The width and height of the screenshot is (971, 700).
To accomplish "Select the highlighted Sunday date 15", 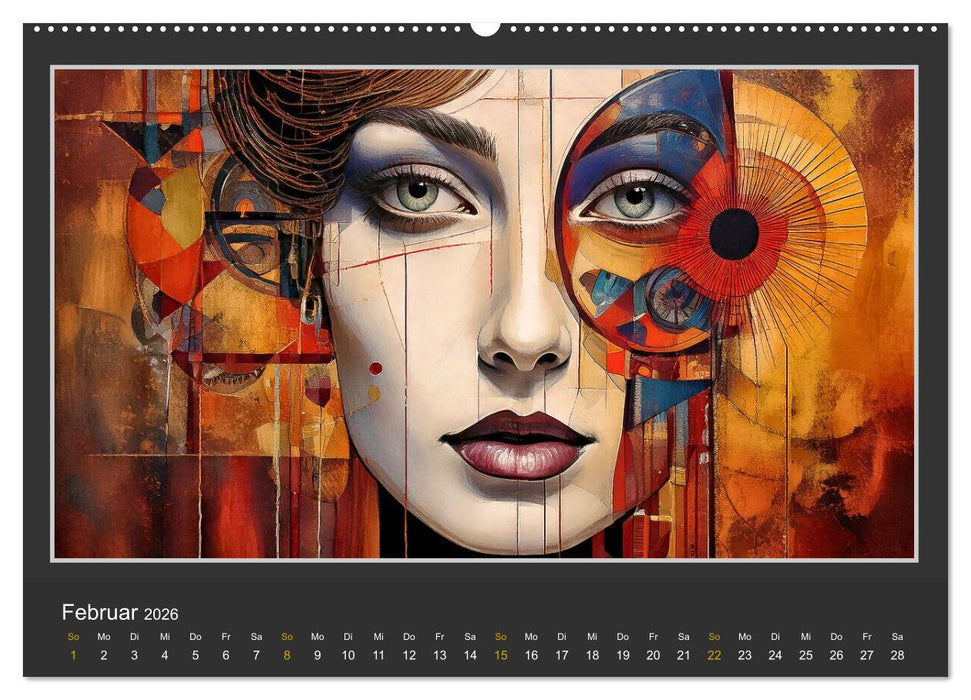I will tap(501, 655).
